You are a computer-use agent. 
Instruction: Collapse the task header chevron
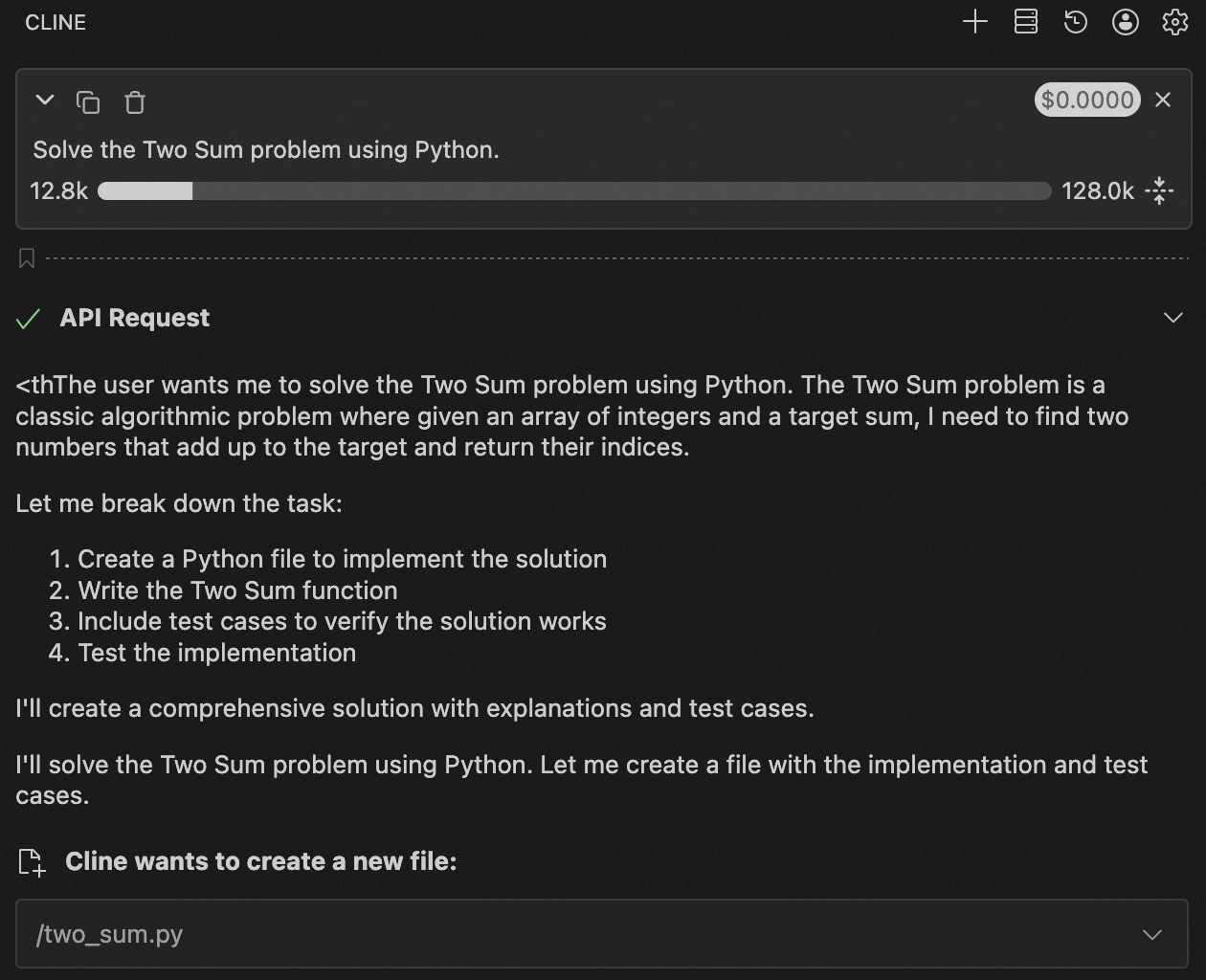click(44, 100)
